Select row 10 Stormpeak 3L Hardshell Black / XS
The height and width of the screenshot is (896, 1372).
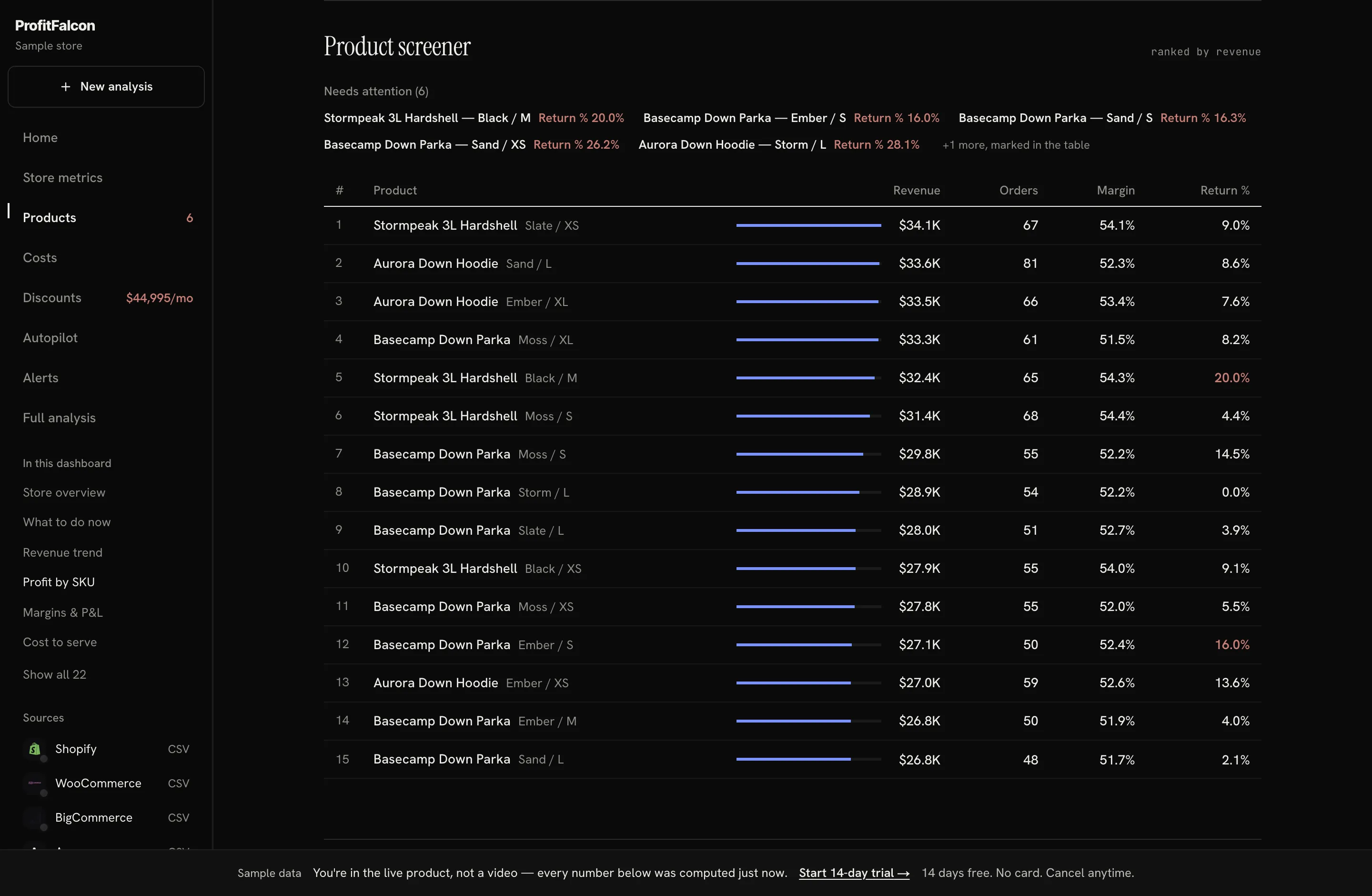(792, 568)
